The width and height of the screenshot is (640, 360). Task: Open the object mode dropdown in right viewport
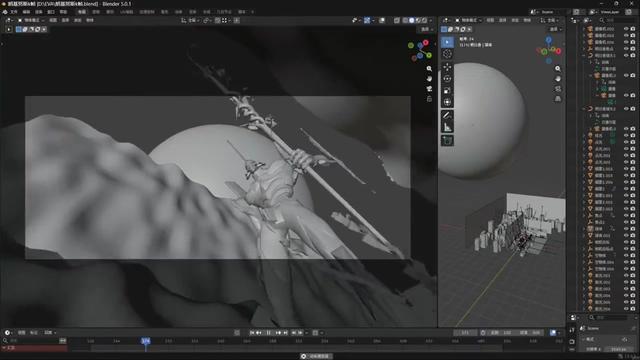(x=469, y=20)
